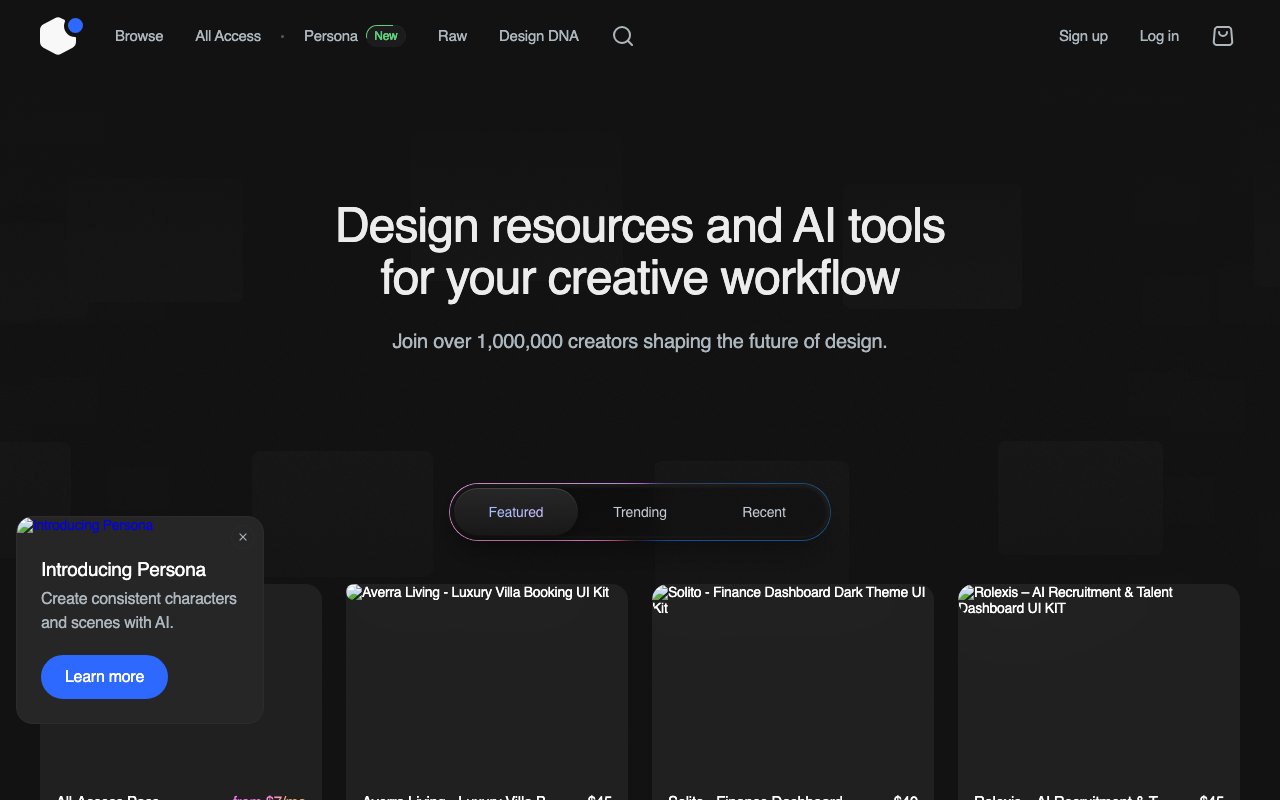1280x800 pixels.
Task: Open Raw in the top navigation
Action: [x=453, y=36]
